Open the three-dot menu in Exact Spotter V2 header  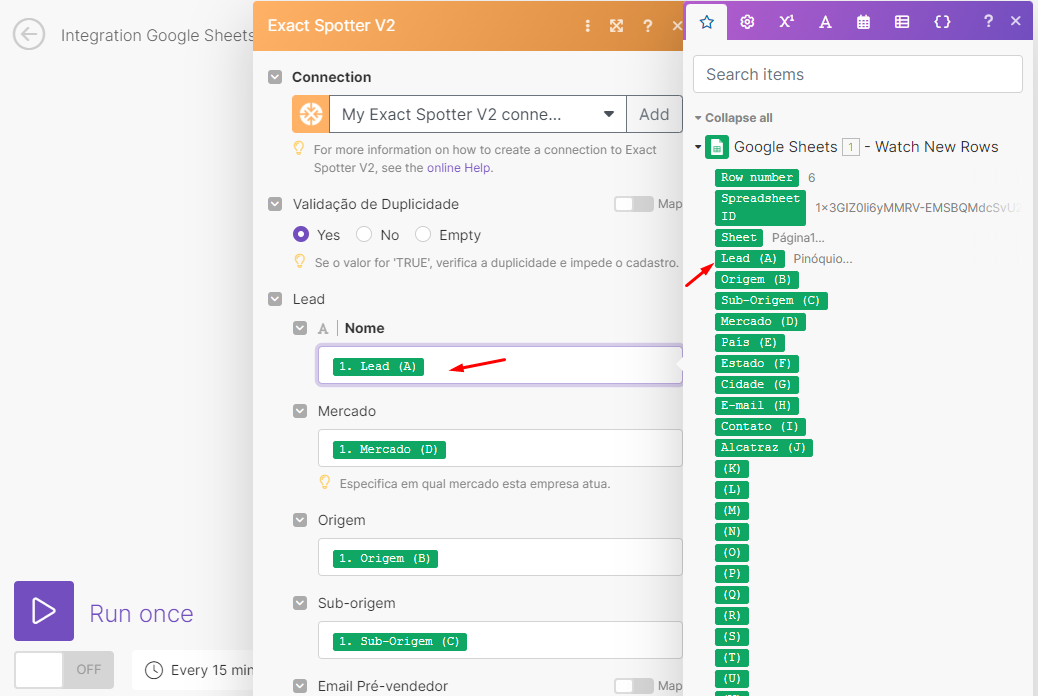587,26
